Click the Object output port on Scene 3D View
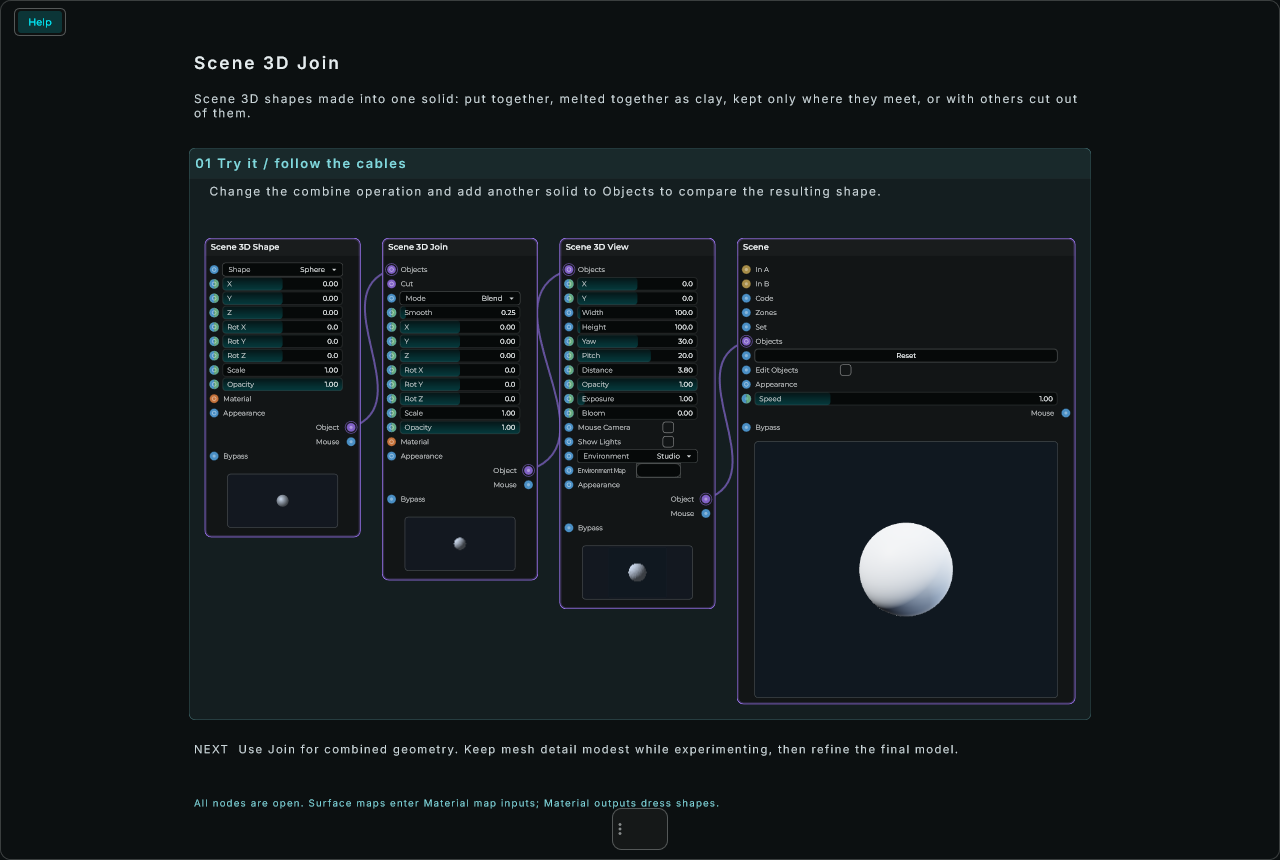This screenshot has width=1280, height=860. (706, 499)
